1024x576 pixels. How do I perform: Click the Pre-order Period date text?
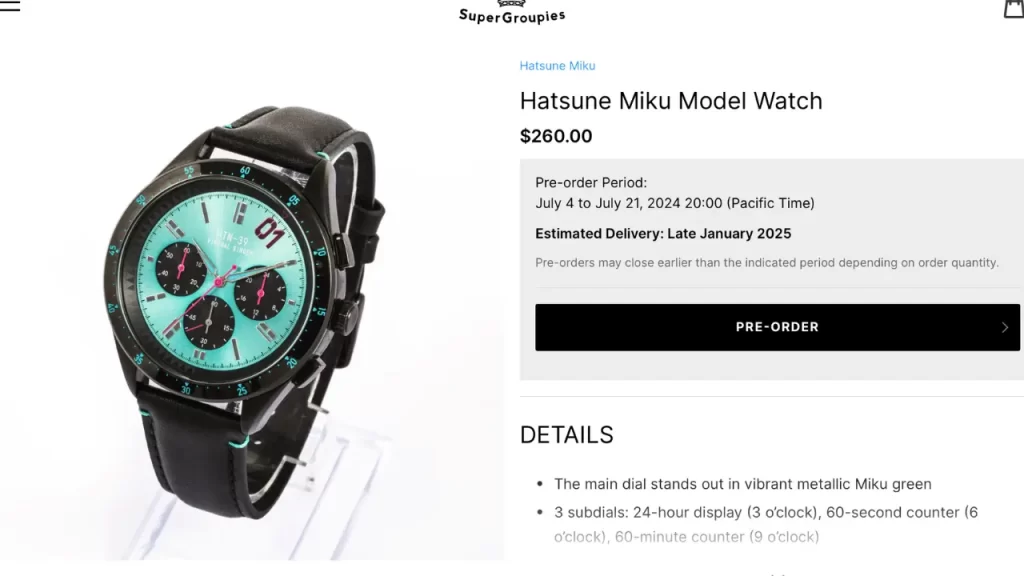pyautogui.click(x=675, y=203)
